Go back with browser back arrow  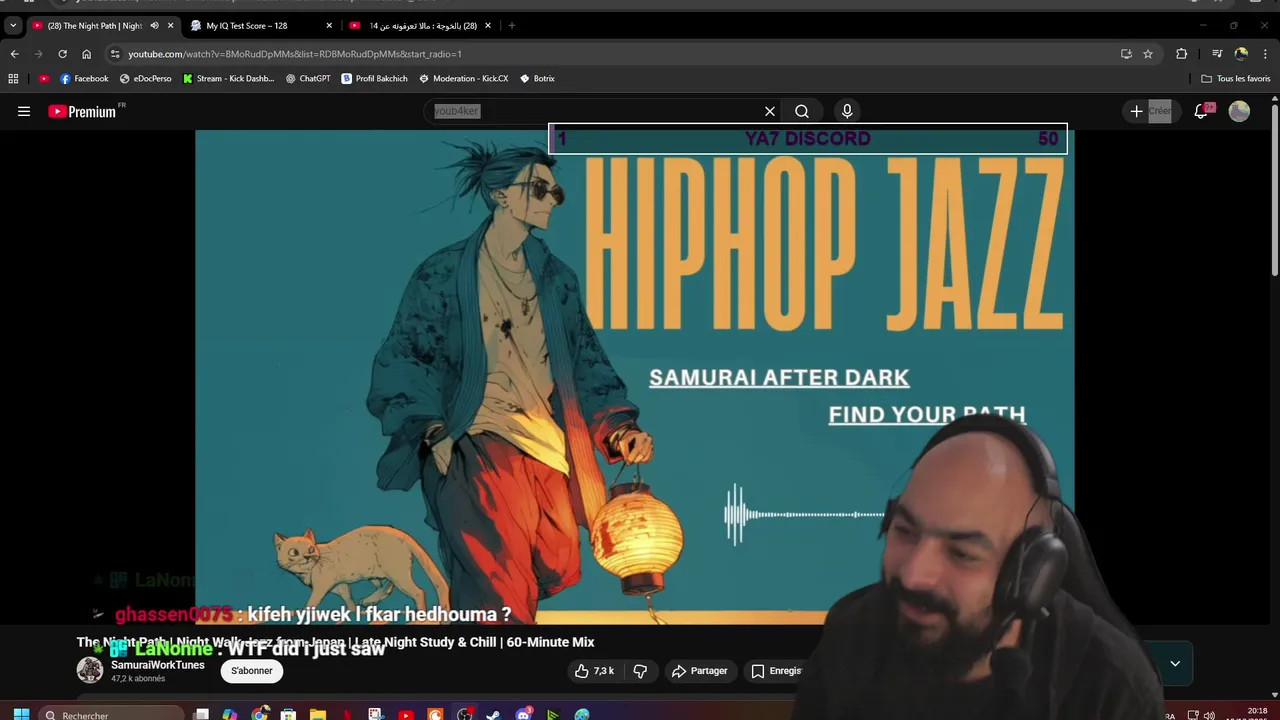(x=14, y=54)
